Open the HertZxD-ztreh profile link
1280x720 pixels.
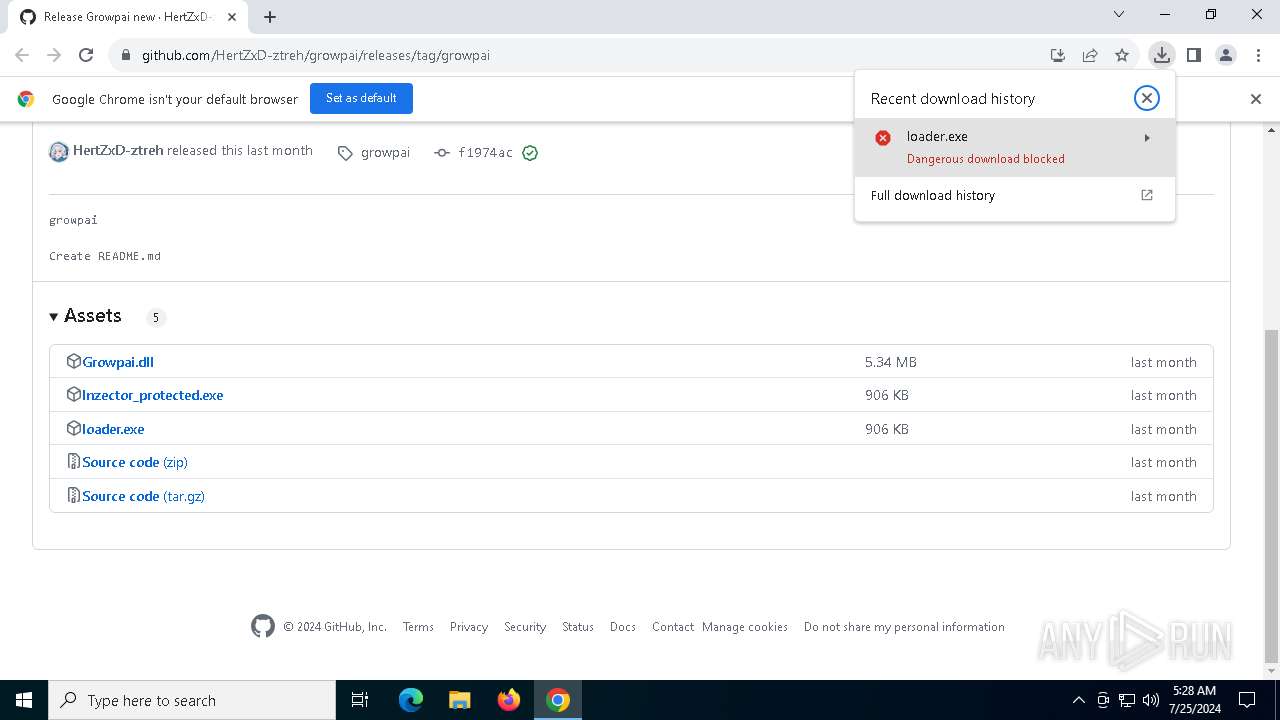click(x=118, y=150)
